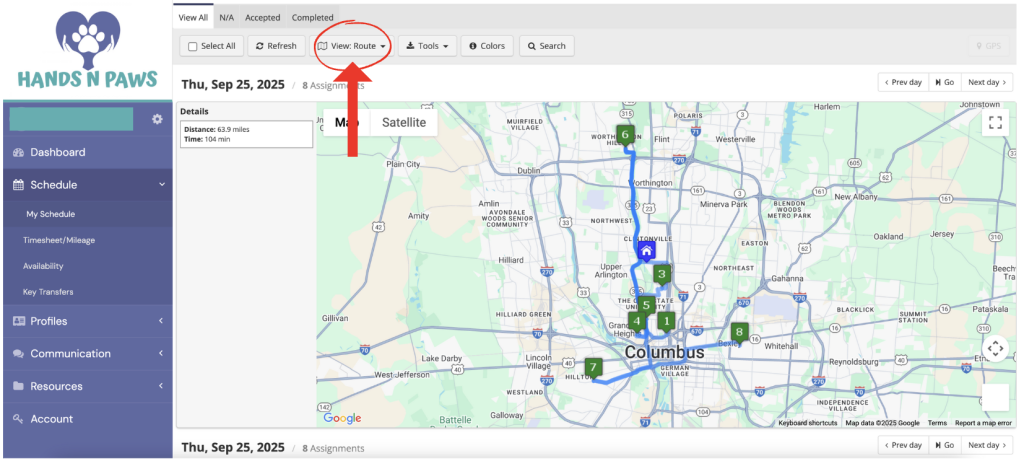Switch map to Satellite view
Image resolution: width=1024 pixels, height=461 pixels.
click(403, 122)
